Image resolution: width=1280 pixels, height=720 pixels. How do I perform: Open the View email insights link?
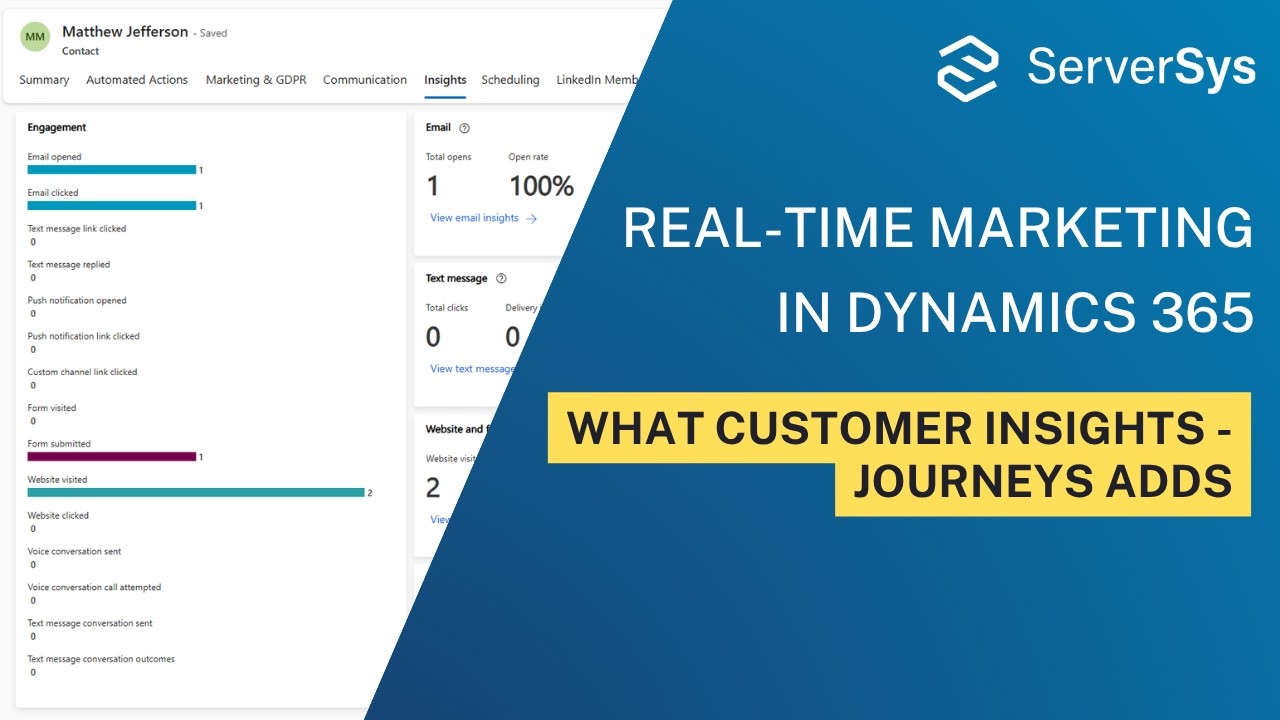coord(474,218)
